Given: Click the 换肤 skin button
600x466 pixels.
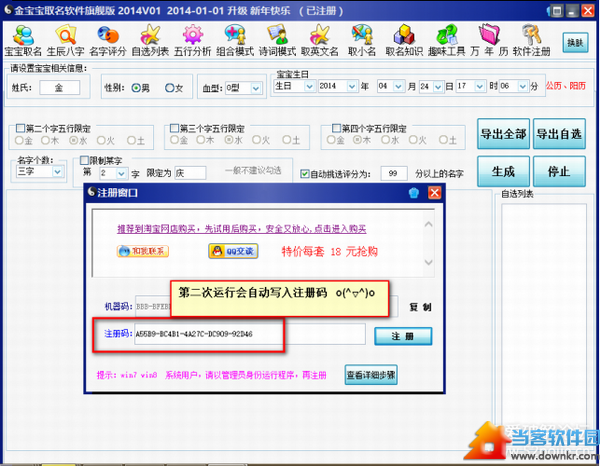Looking at the screenshot, I should tap(575, 42).
